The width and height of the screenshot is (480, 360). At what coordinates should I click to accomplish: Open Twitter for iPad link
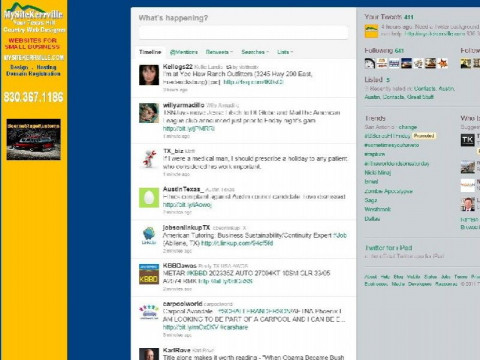[389, 248]
